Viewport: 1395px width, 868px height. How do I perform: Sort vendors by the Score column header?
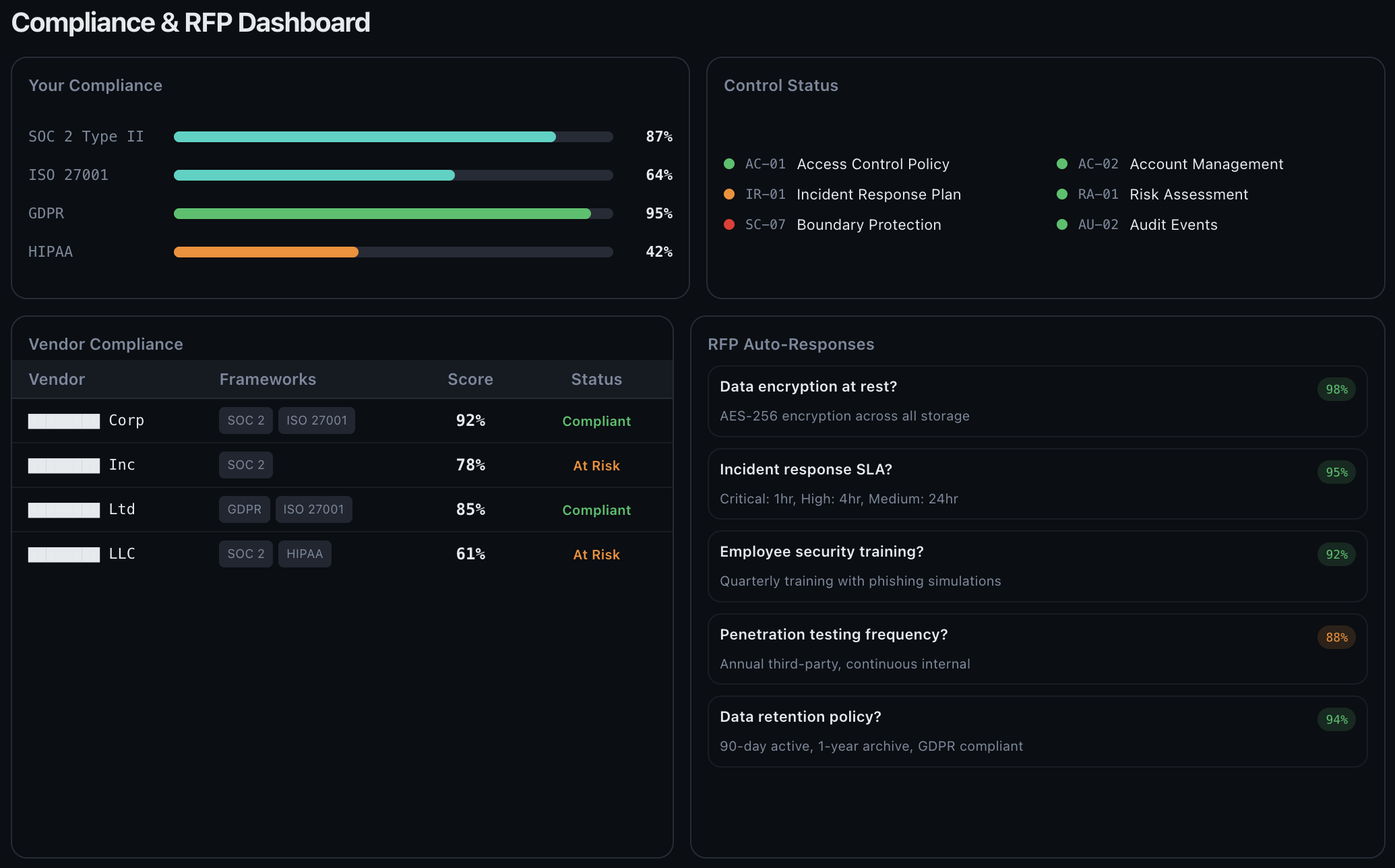(470, 379)
